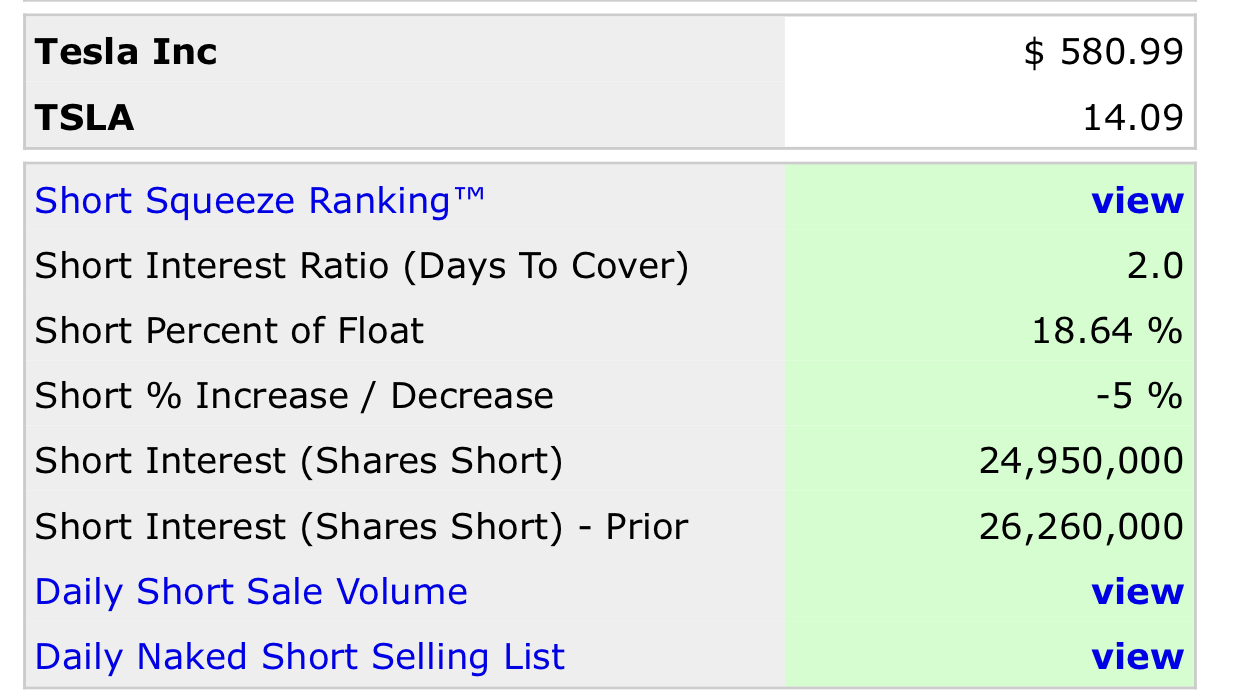1242x699 pixels.
Task: Click view beside Daily Naked Short Selling List
Action: coord(1137,657)
